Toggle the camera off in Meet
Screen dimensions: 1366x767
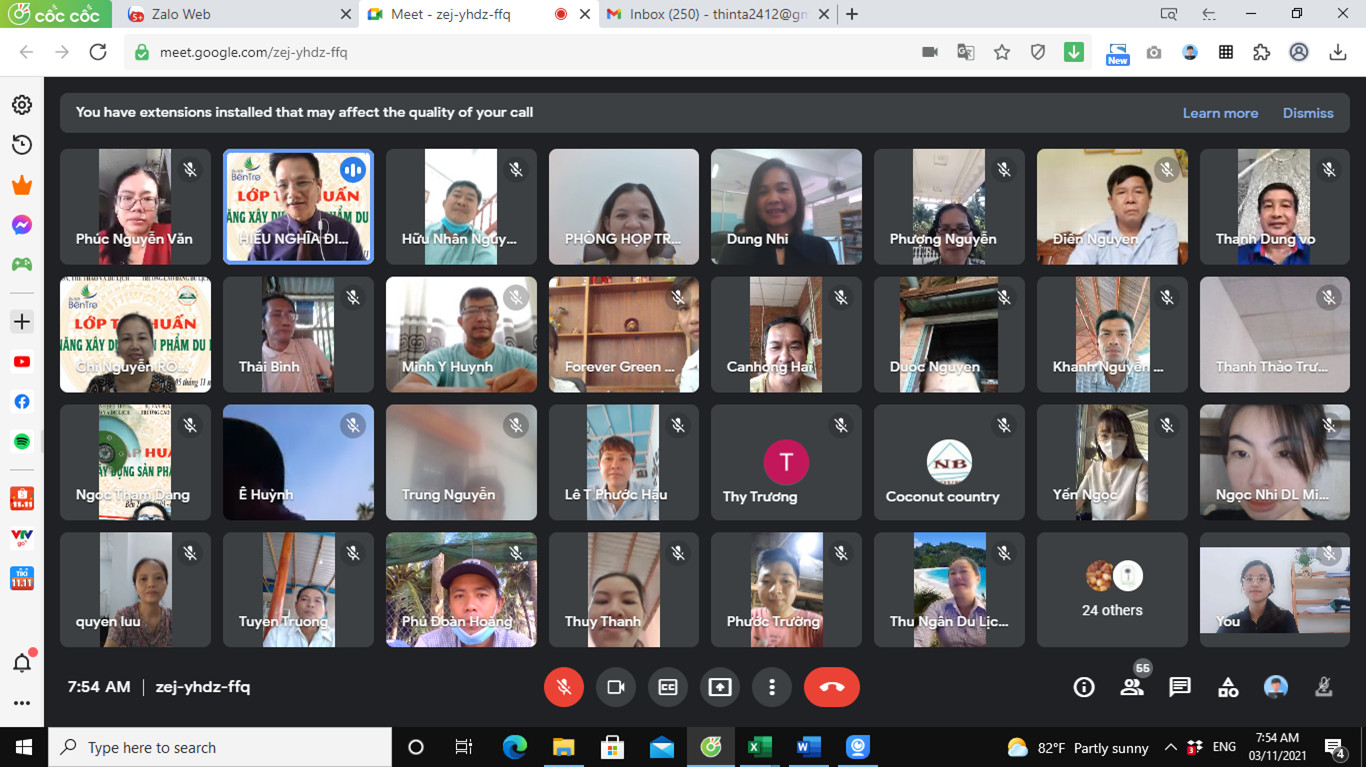616,687
